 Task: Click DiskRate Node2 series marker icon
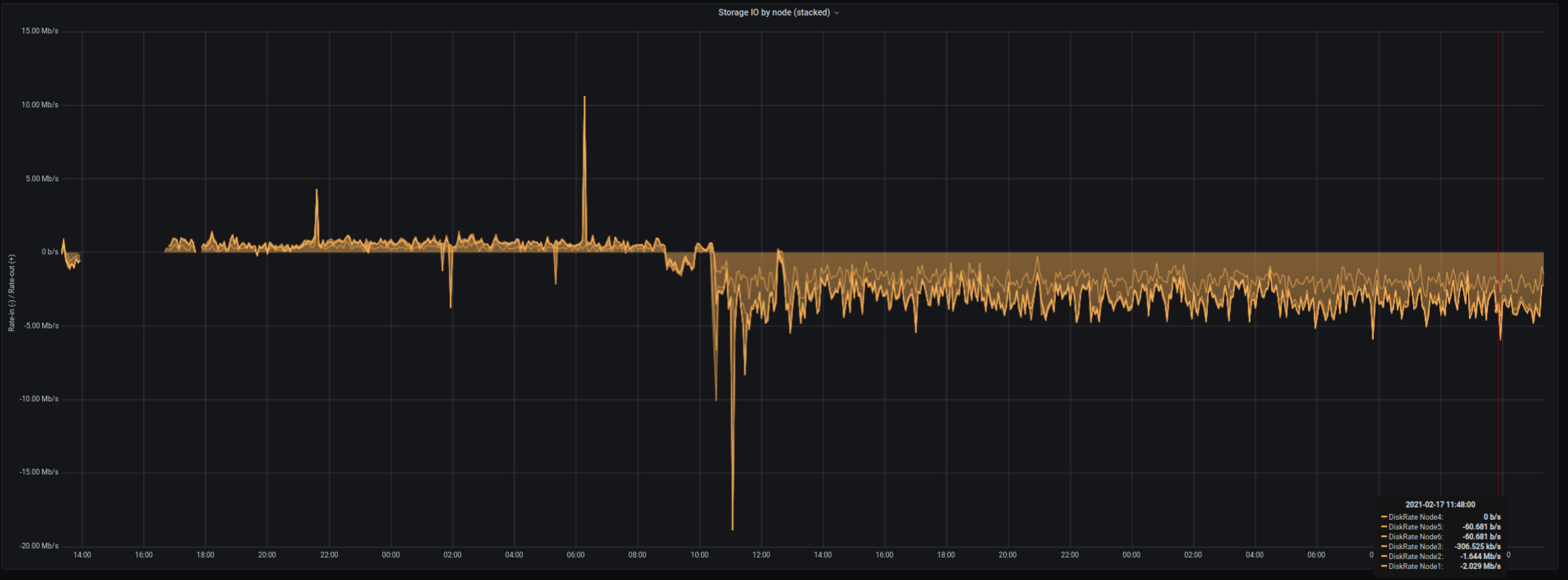point(1384,556)
